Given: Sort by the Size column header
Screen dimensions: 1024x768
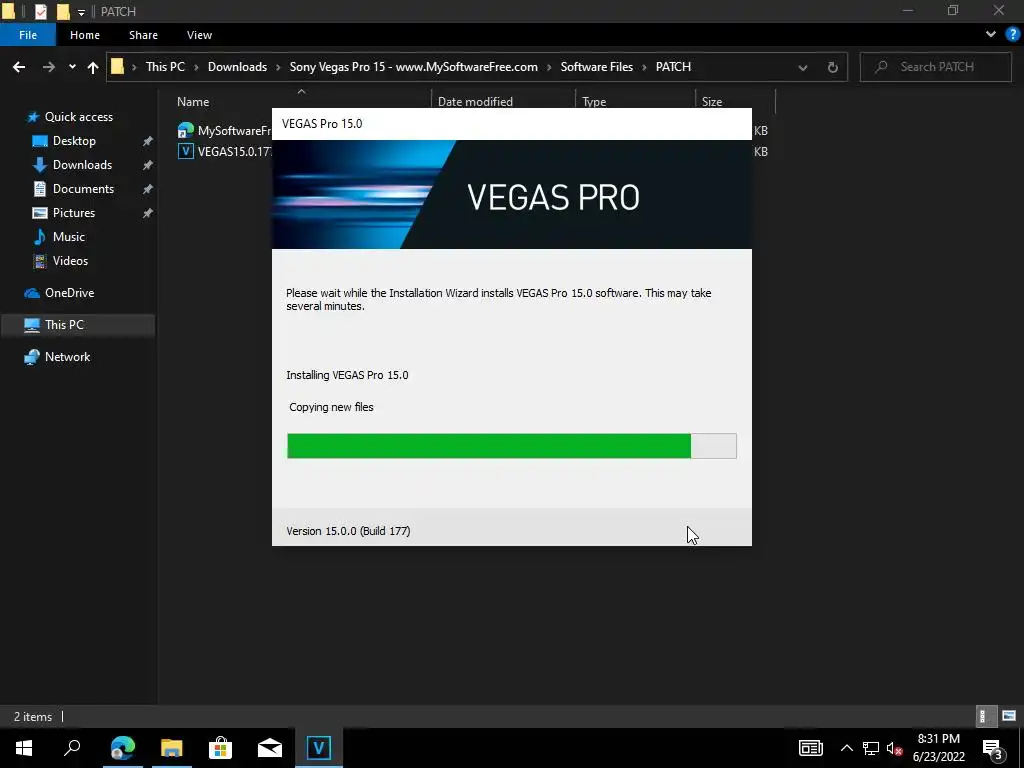Looking at the screenshot, I should 712,102.
